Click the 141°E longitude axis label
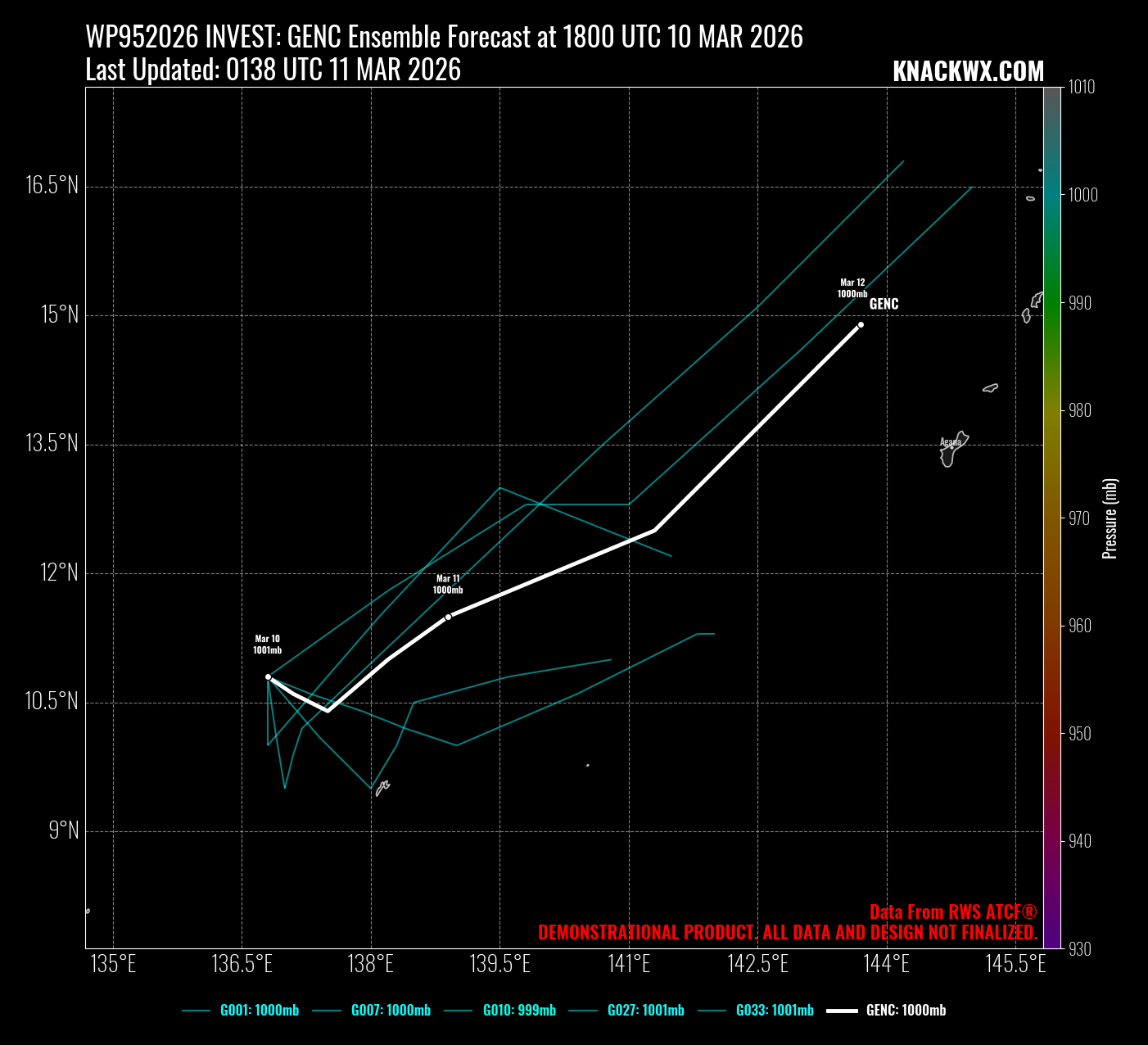The height and width of the screenshot is (1045, 1148). [x=629, y=964]
